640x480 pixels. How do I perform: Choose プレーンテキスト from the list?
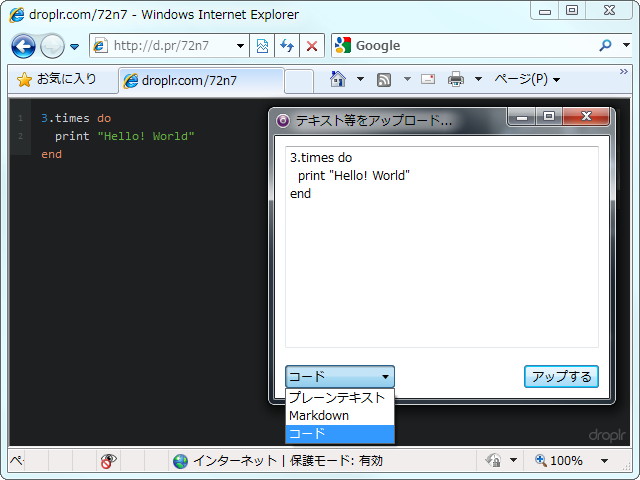pyautogui.click(x=340, y=398)
